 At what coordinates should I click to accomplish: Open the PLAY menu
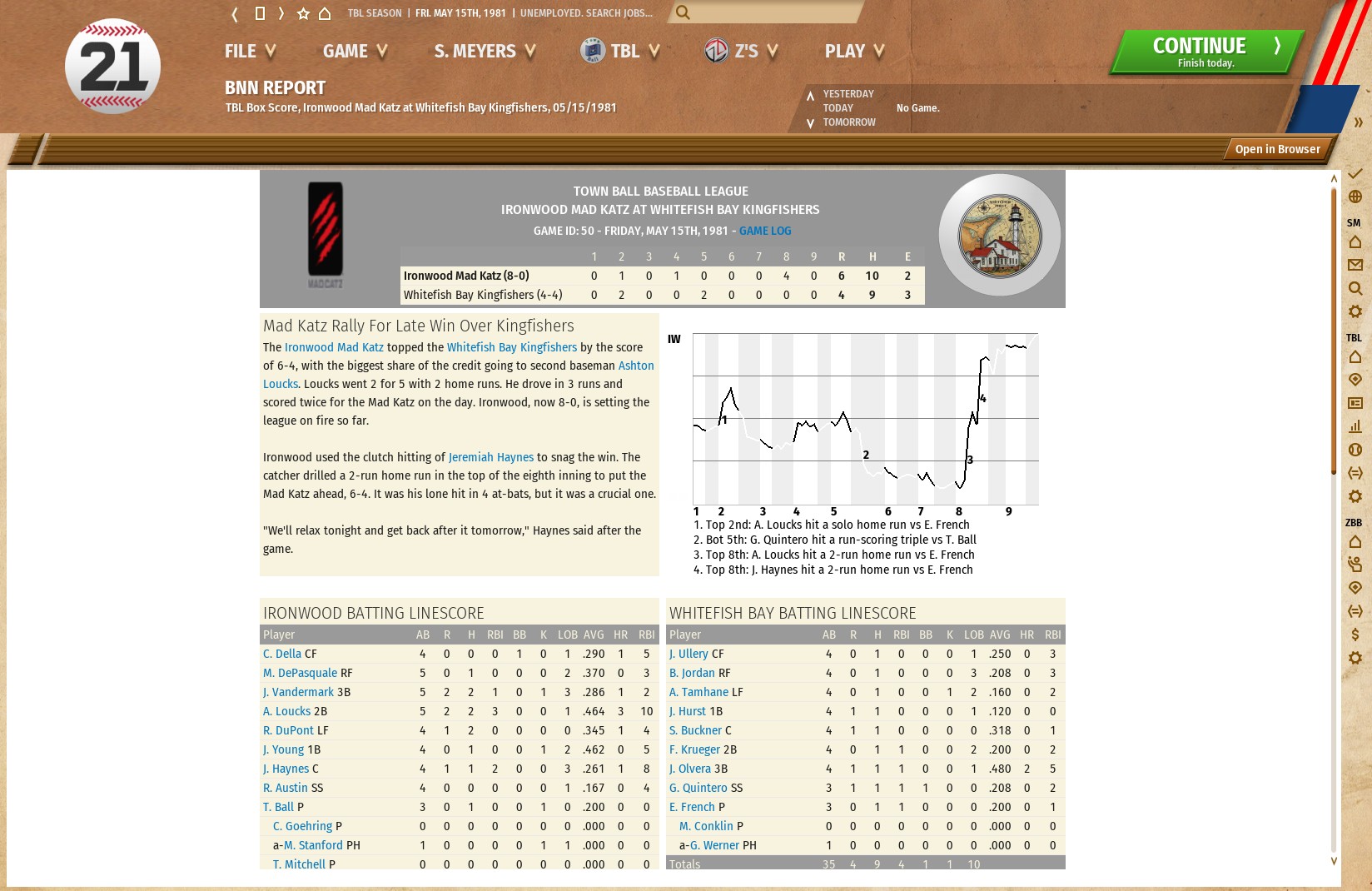tap(855, 52)
